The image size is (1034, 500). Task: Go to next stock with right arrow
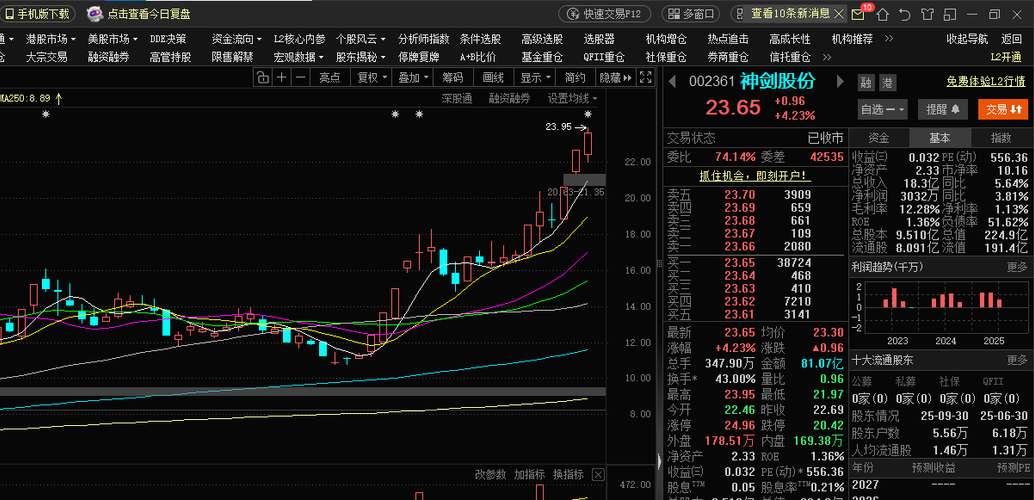coord(840,82)
